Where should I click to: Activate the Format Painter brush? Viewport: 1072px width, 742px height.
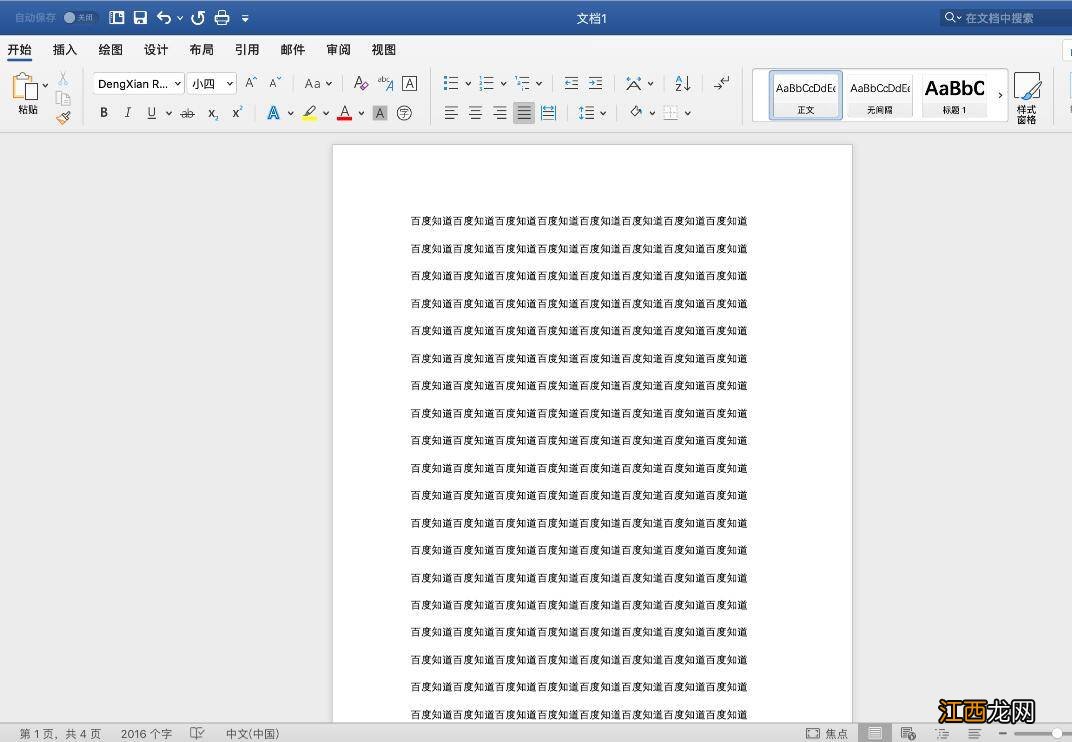(x=64, y=118)
